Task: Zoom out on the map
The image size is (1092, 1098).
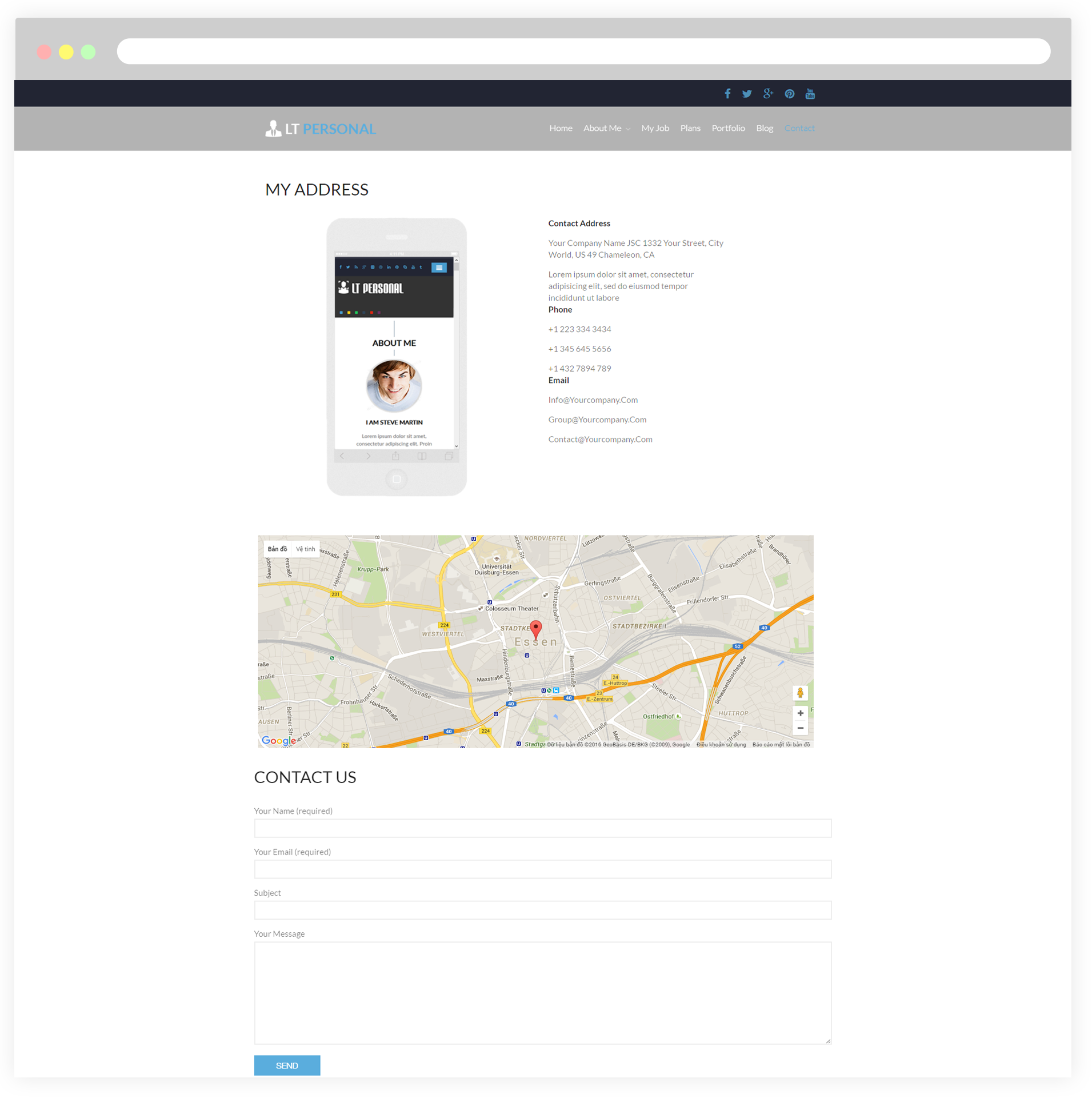Action: [800, 728]
